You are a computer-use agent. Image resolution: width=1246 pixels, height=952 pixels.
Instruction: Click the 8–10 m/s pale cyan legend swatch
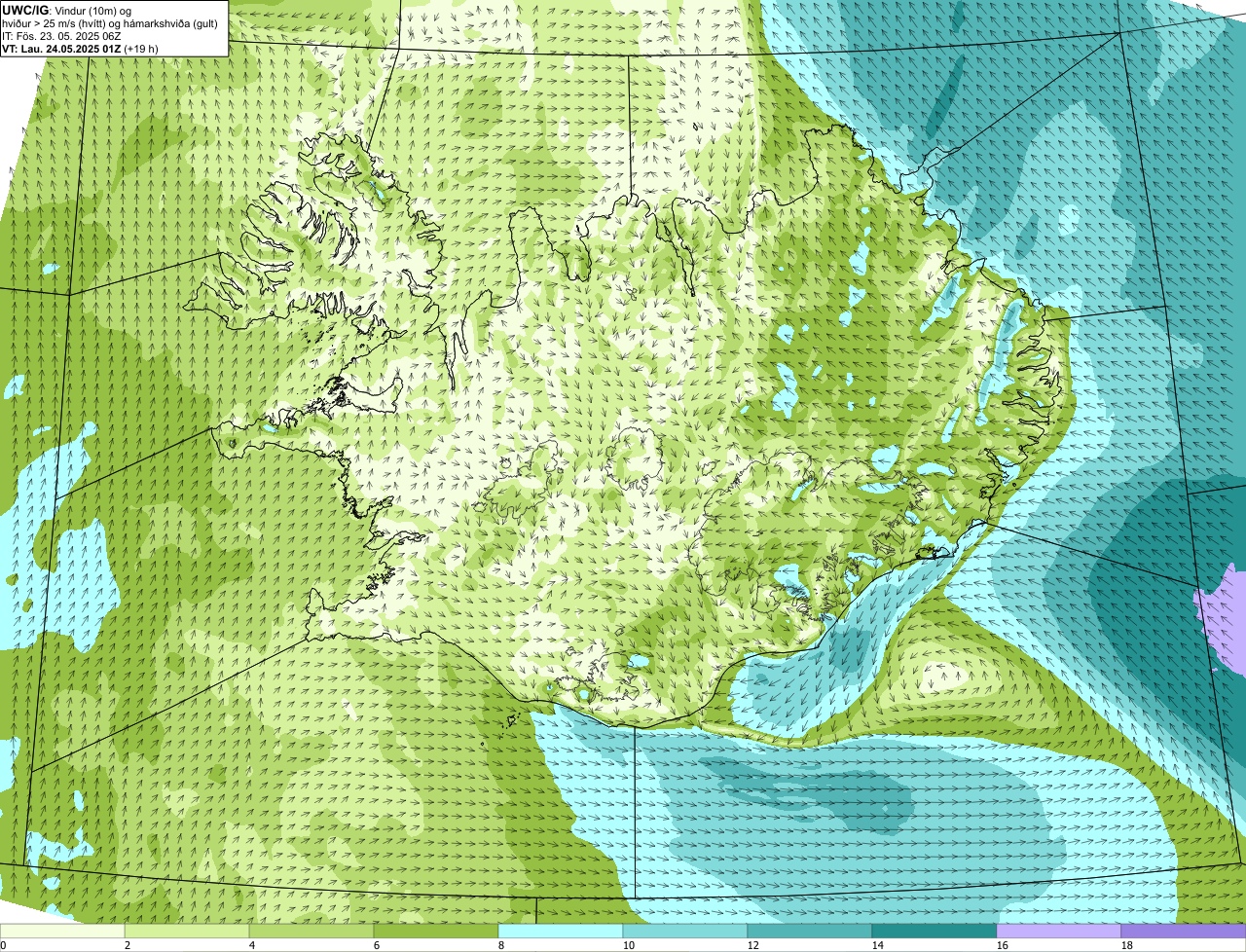pyautogui.click(x=561, y=932)
